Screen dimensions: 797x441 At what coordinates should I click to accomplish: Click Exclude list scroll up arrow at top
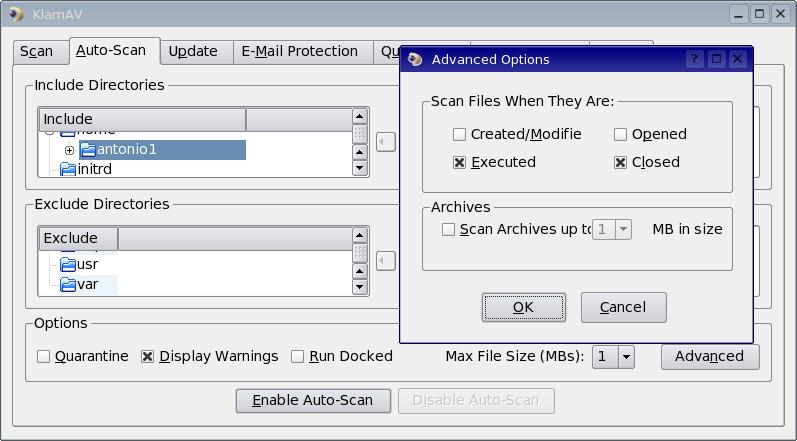click(359, 235)
